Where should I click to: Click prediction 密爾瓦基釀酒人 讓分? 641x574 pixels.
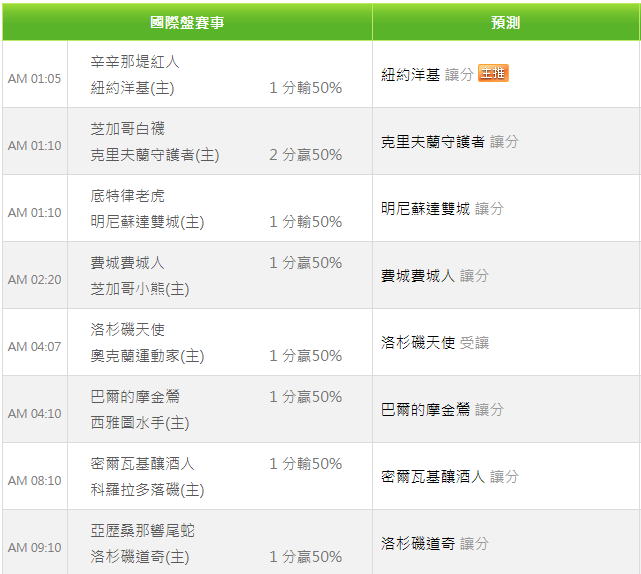(450, 477)
